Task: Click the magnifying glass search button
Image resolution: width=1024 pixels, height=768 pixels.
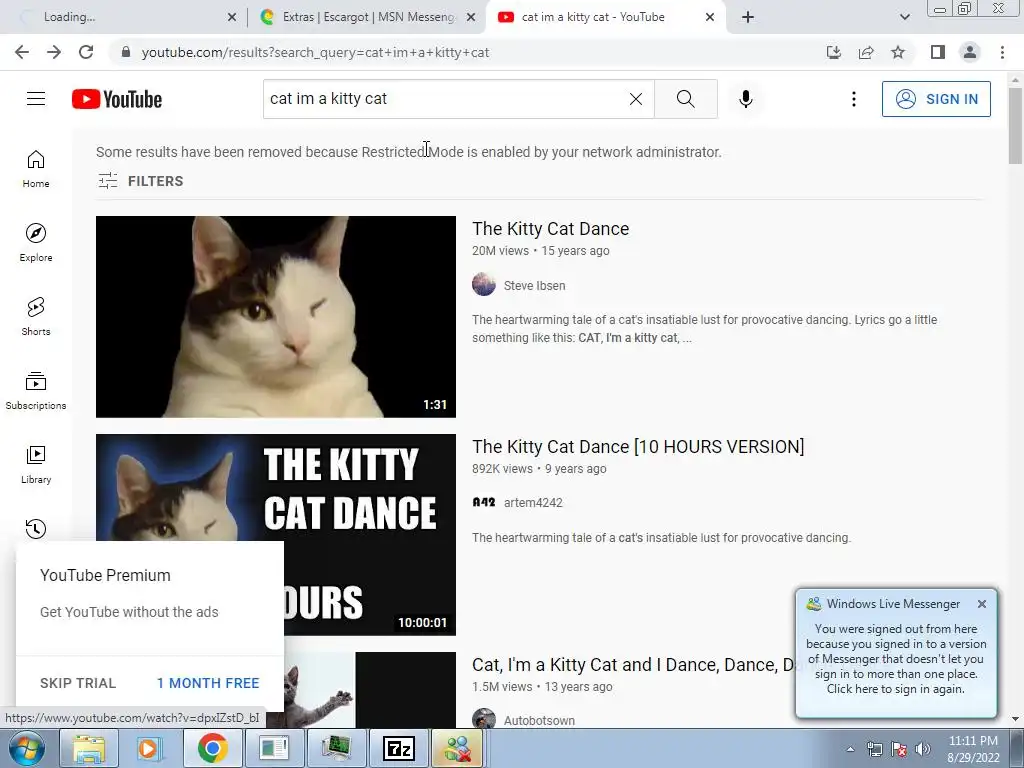Action: click(686, 99)
